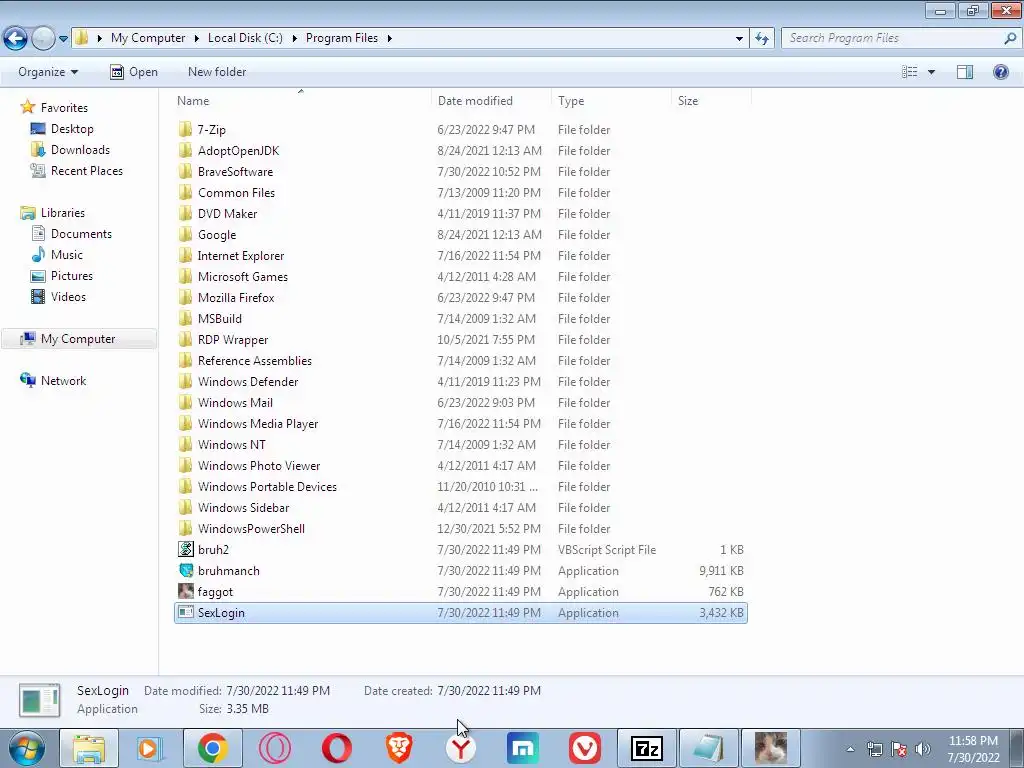Focus the Search Program Files field
Viewport: 1024px width, 768px height.
click(892, 38)
